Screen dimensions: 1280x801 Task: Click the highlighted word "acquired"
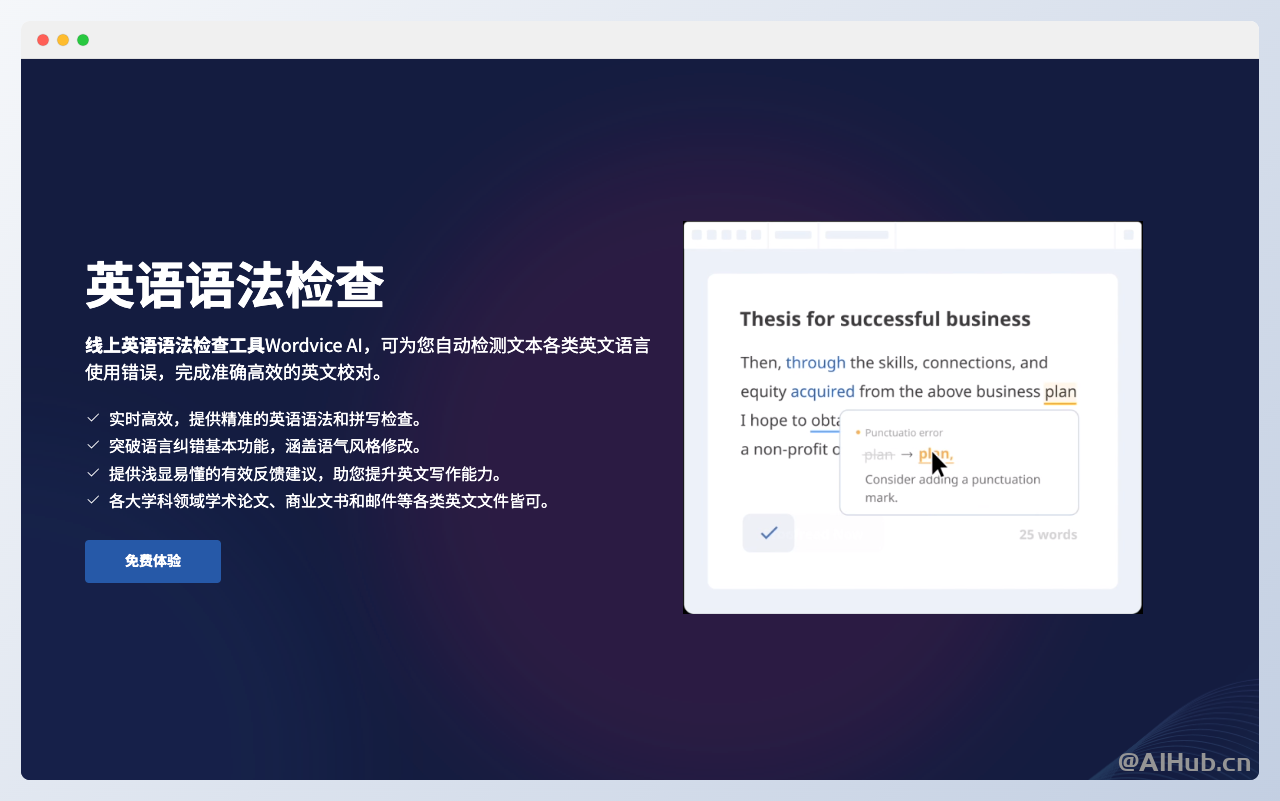point(823,391)
